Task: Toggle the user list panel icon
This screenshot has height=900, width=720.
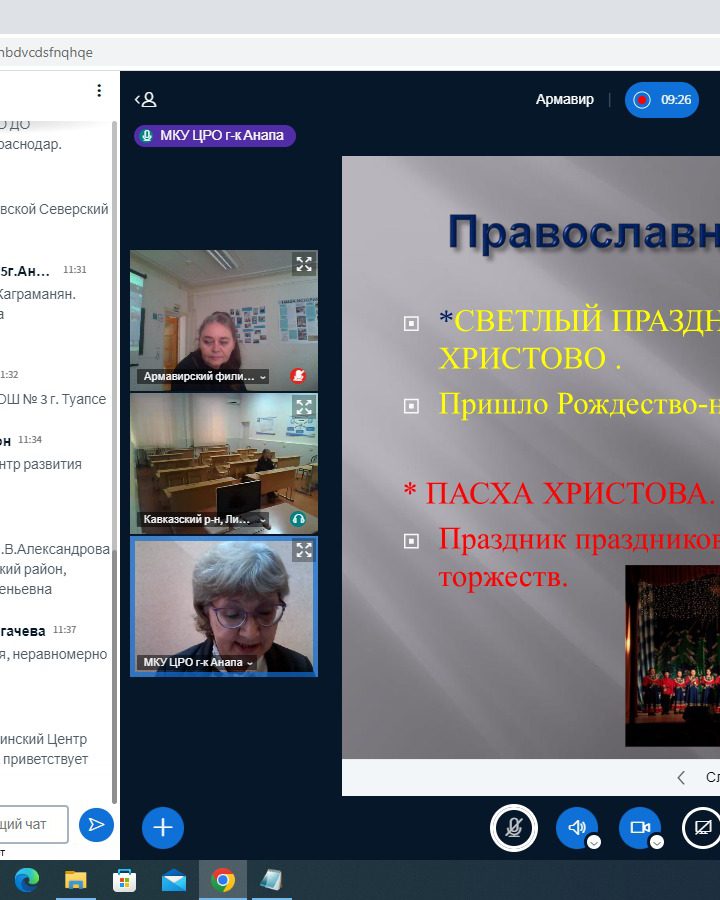Action: (146, 99)
